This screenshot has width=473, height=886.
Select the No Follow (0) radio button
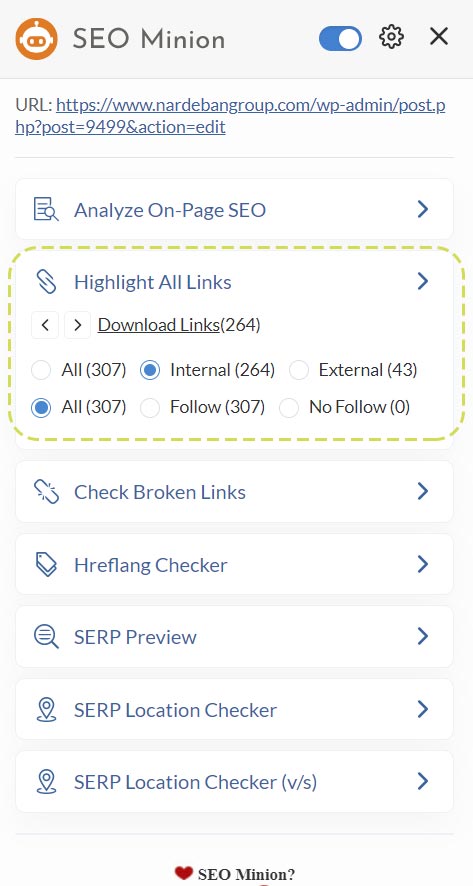point(289,407)
